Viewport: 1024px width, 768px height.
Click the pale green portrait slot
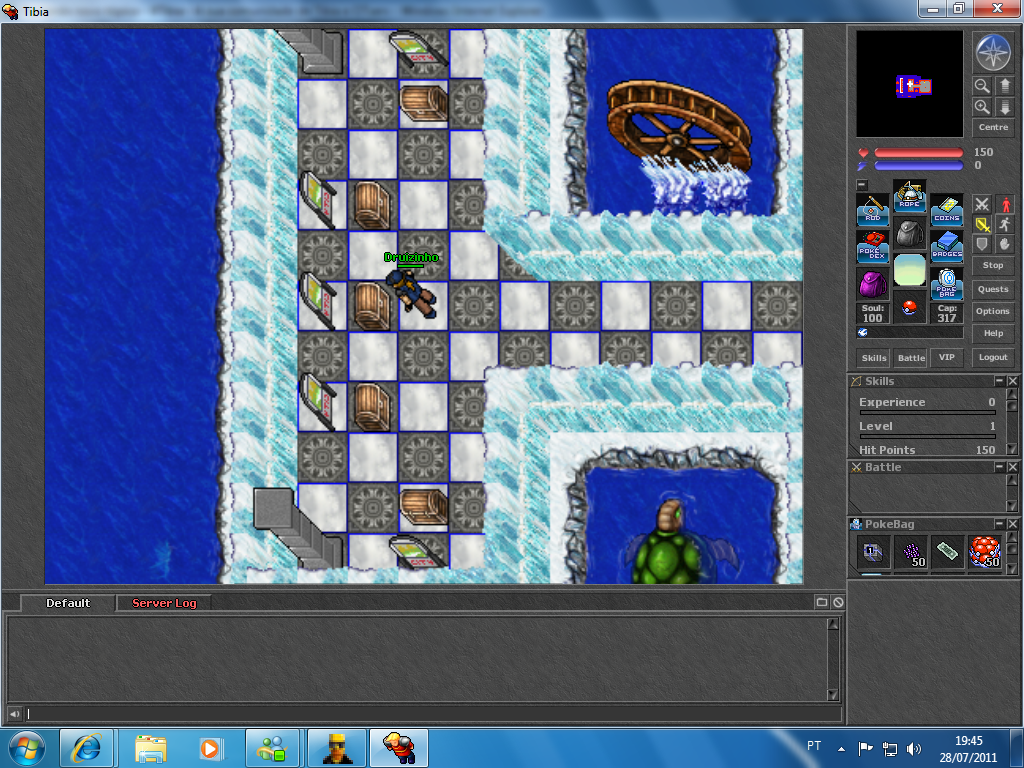pos(909,270)
